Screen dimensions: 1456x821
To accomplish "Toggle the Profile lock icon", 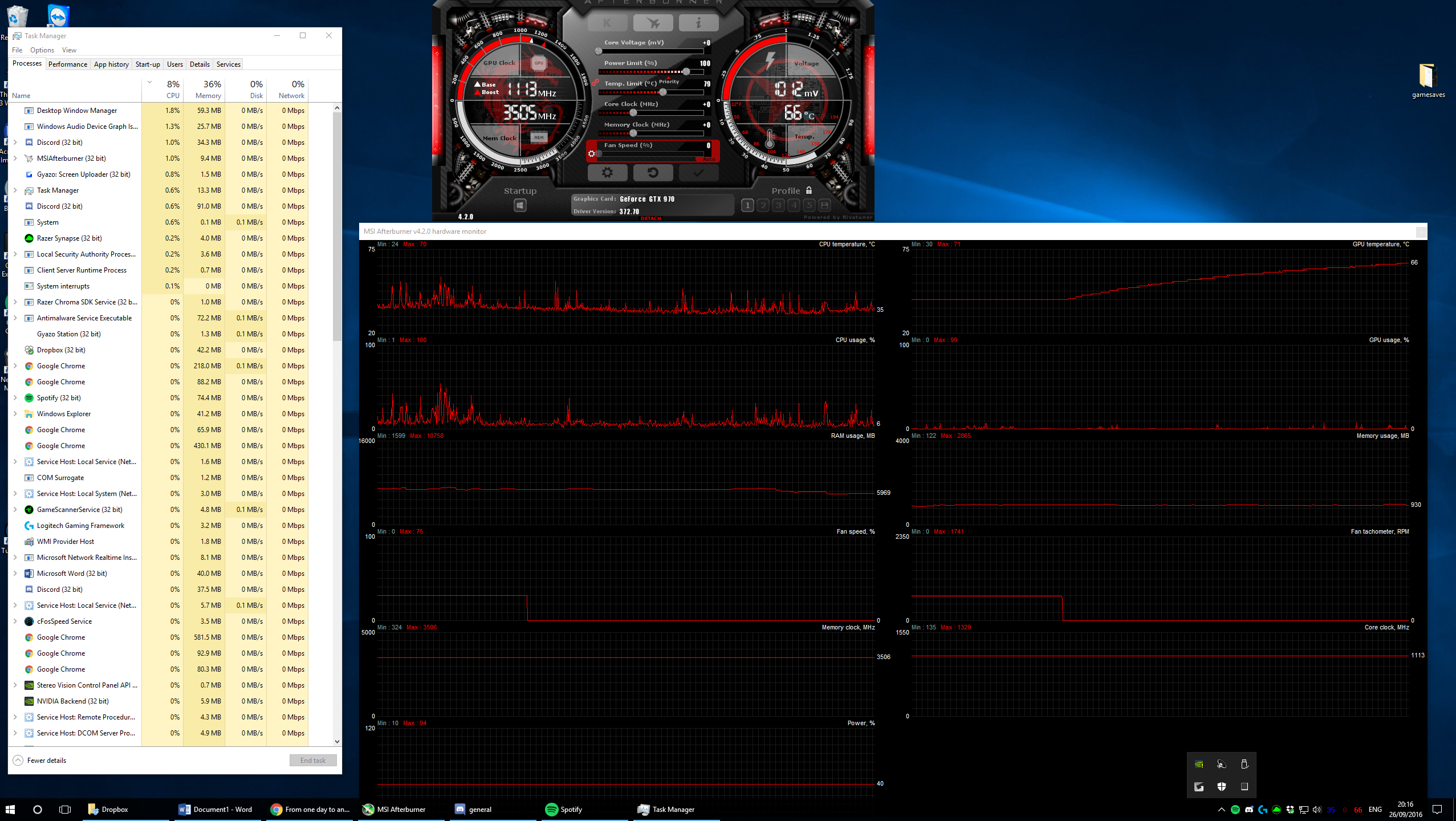I will pos(809,190).
